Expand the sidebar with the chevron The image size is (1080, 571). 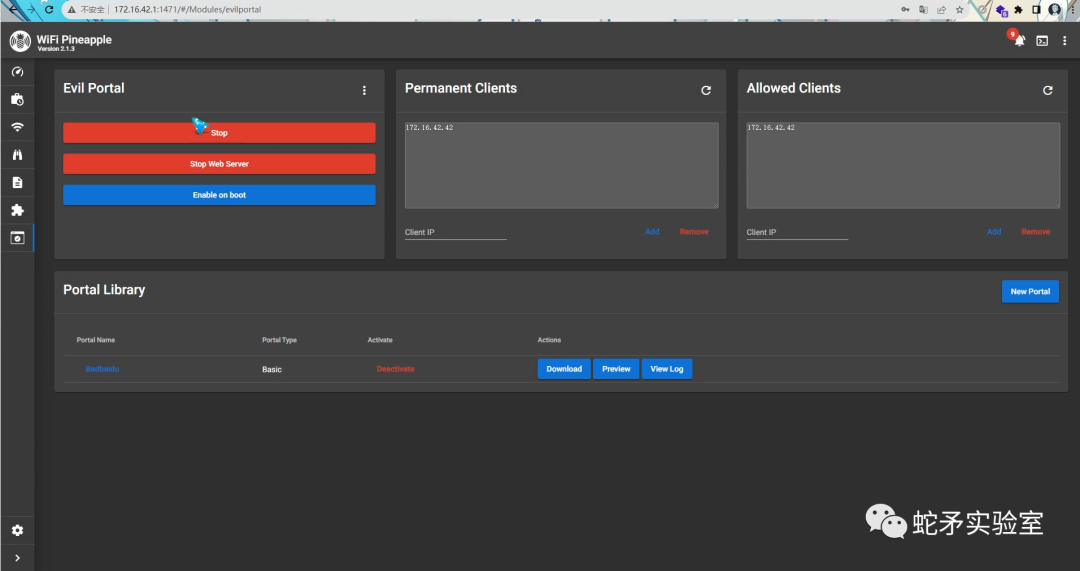(x=17, y=558)
